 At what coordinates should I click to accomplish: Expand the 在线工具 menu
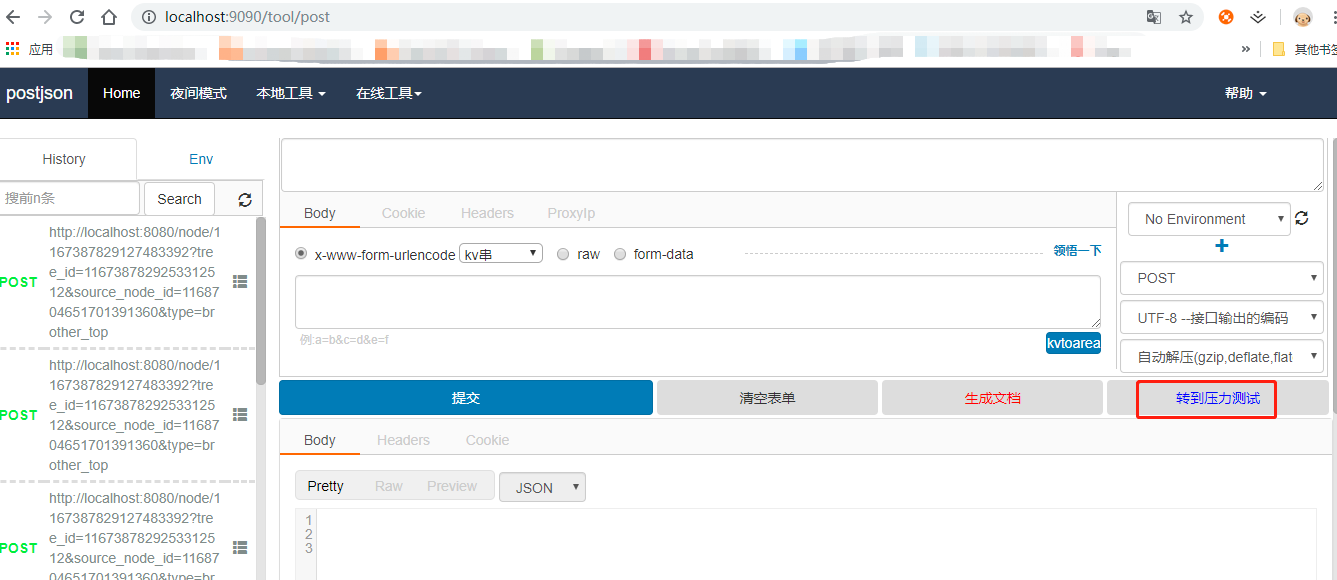coord(389,93)
